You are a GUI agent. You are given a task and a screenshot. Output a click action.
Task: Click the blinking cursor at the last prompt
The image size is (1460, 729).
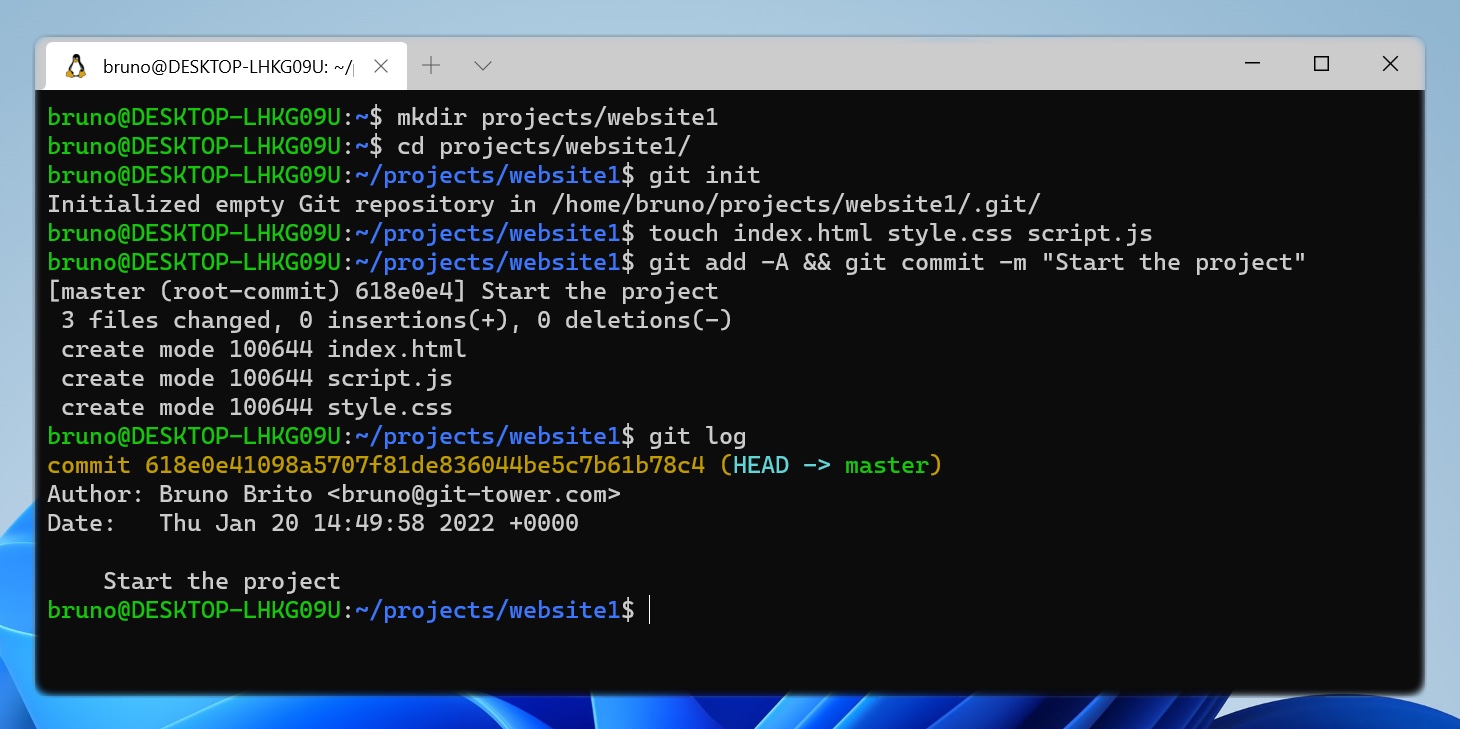(650, 609)
